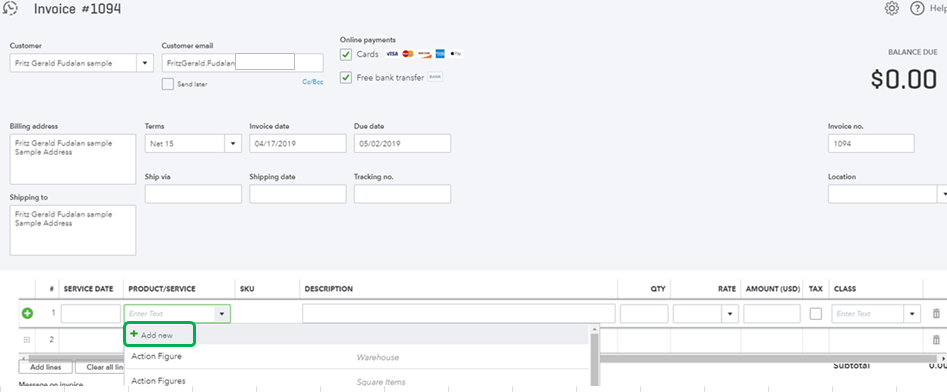This screenshot has height=392, width=947.
Task: Uncheck the Cards online payment checkbox
Action: [x=345, y=54]
